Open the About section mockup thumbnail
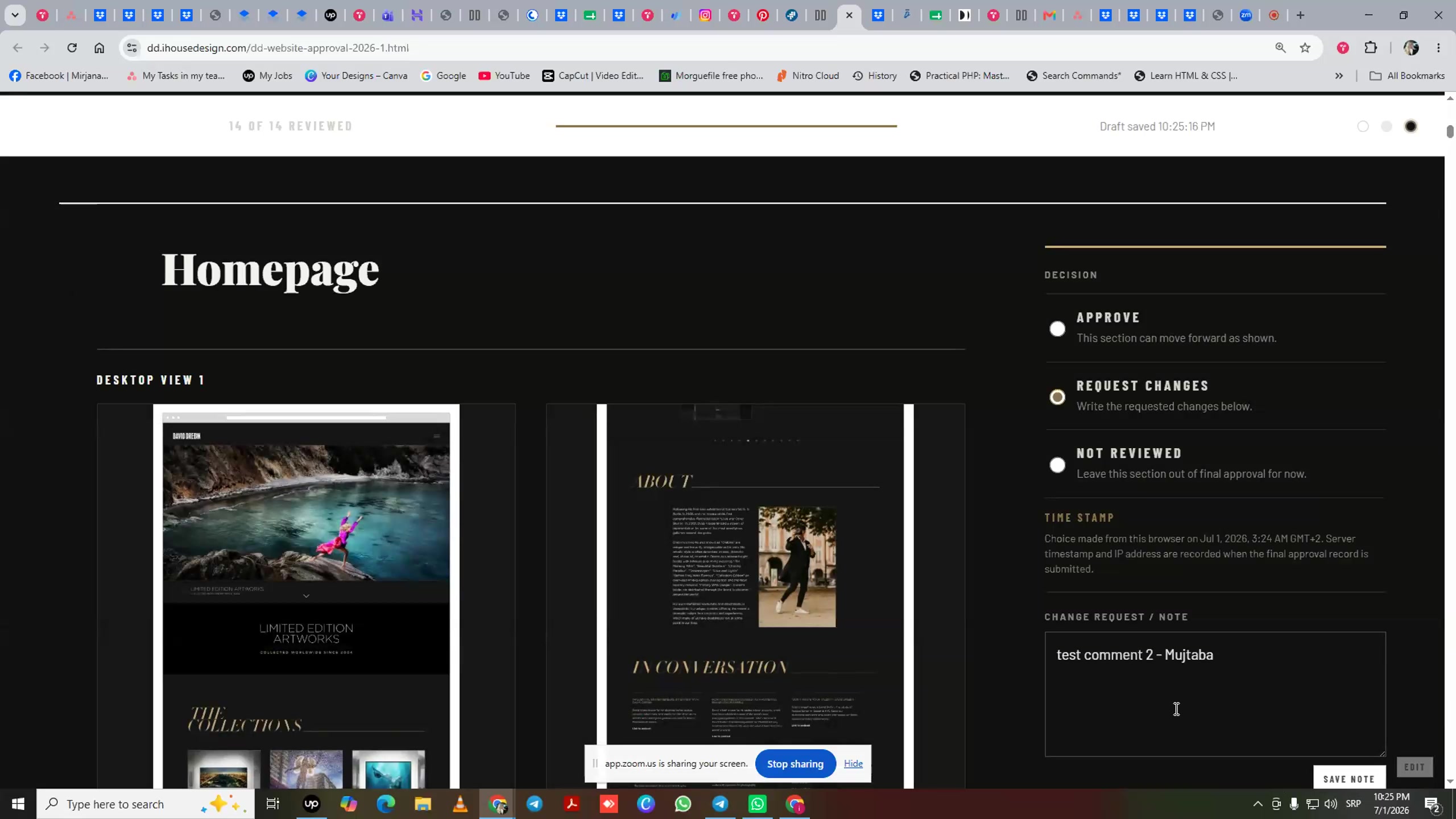 [755, 596]
